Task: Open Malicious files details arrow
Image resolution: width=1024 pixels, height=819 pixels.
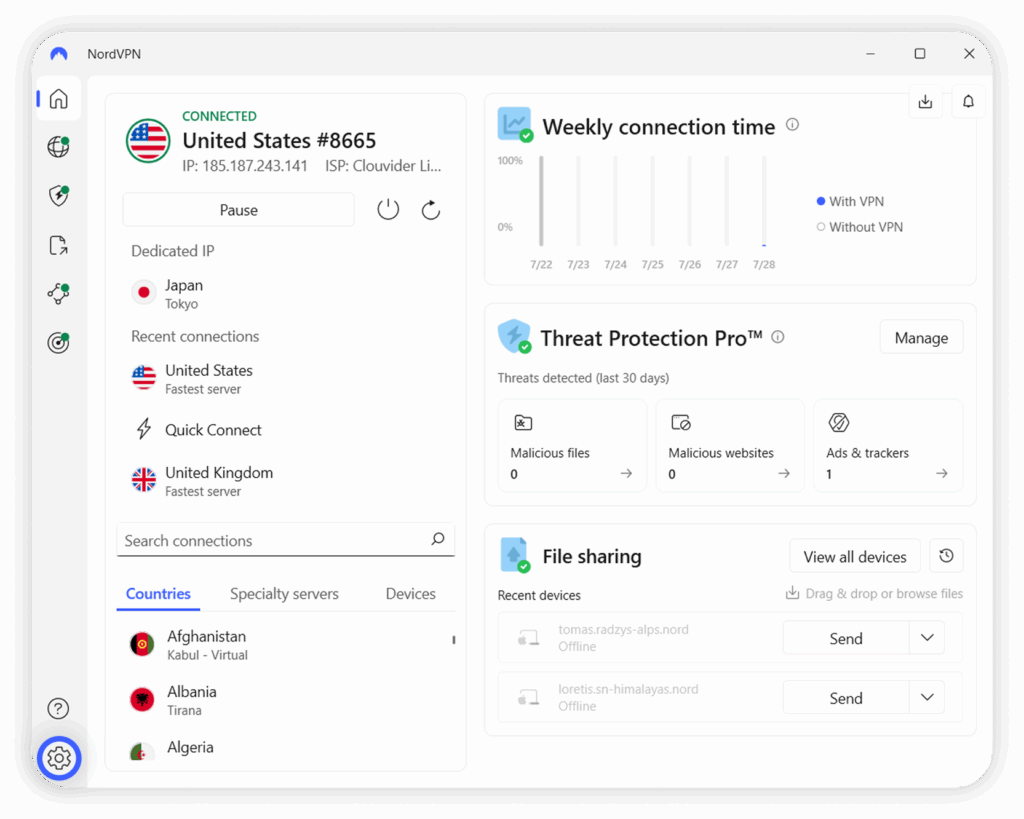Action: click(626, 474)
